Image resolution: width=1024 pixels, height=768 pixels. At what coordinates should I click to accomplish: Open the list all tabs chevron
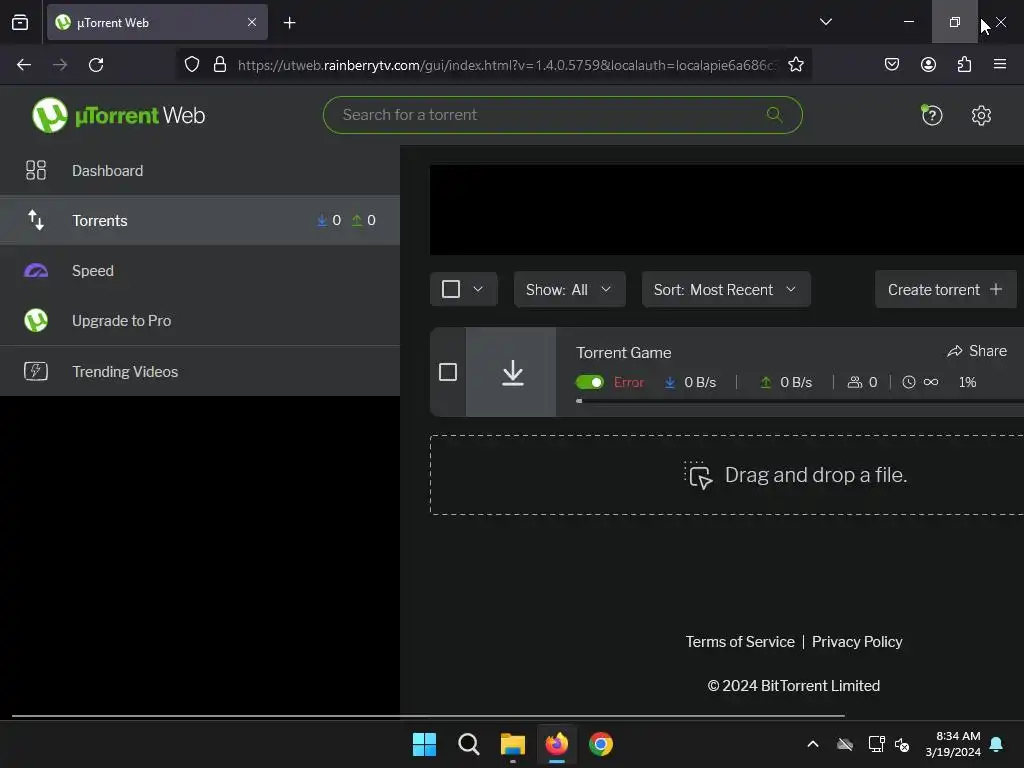(825, 22)
